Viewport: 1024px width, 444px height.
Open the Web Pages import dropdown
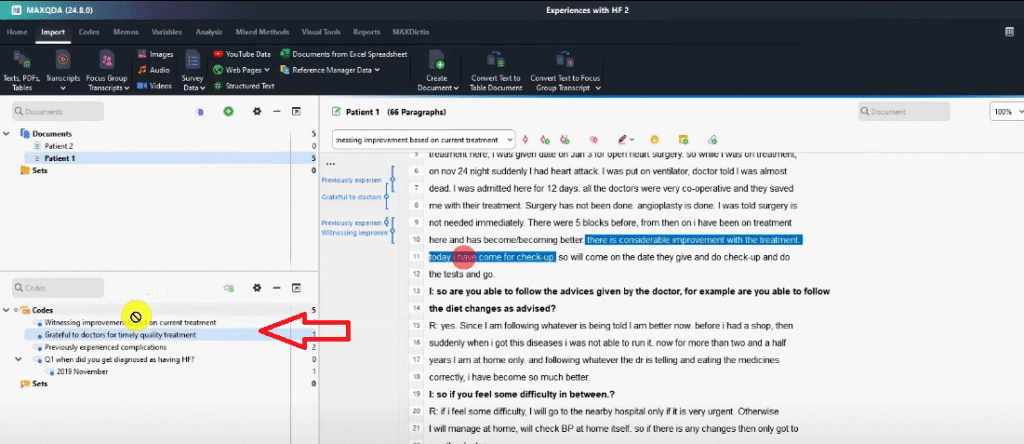[242, 70]
